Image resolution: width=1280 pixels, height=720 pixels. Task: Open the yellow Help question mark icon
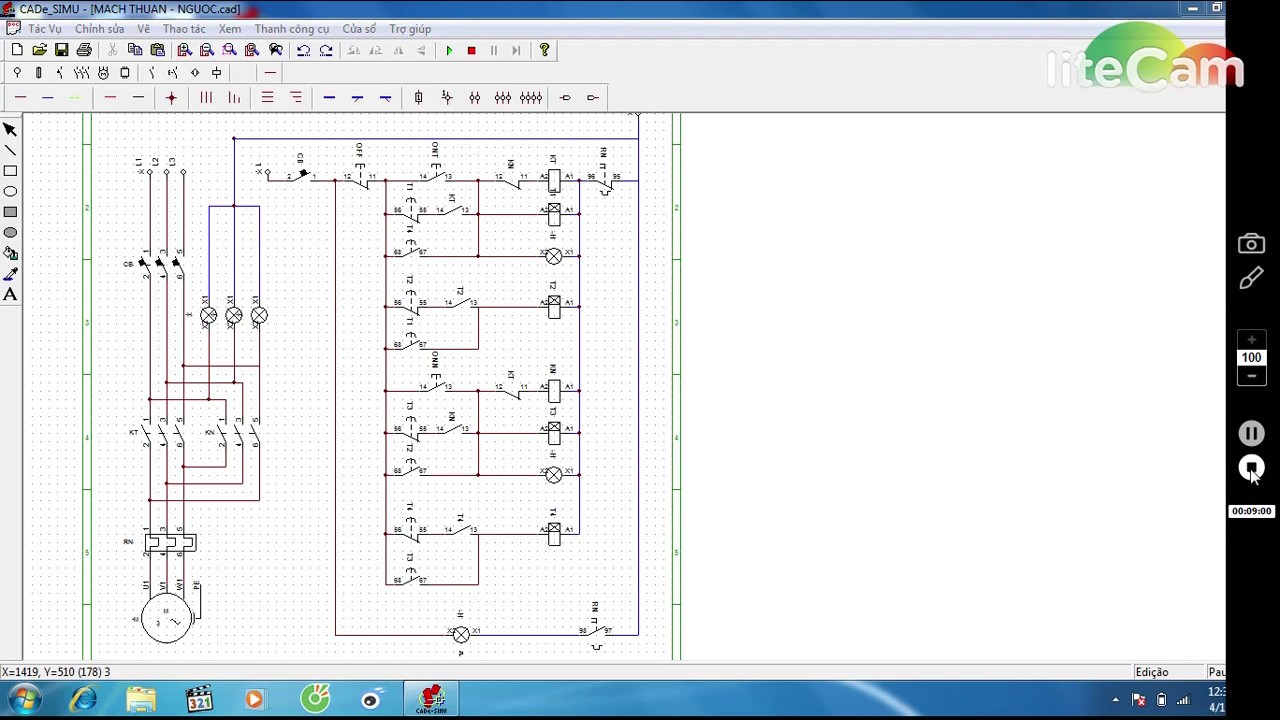tap(544, 50)
